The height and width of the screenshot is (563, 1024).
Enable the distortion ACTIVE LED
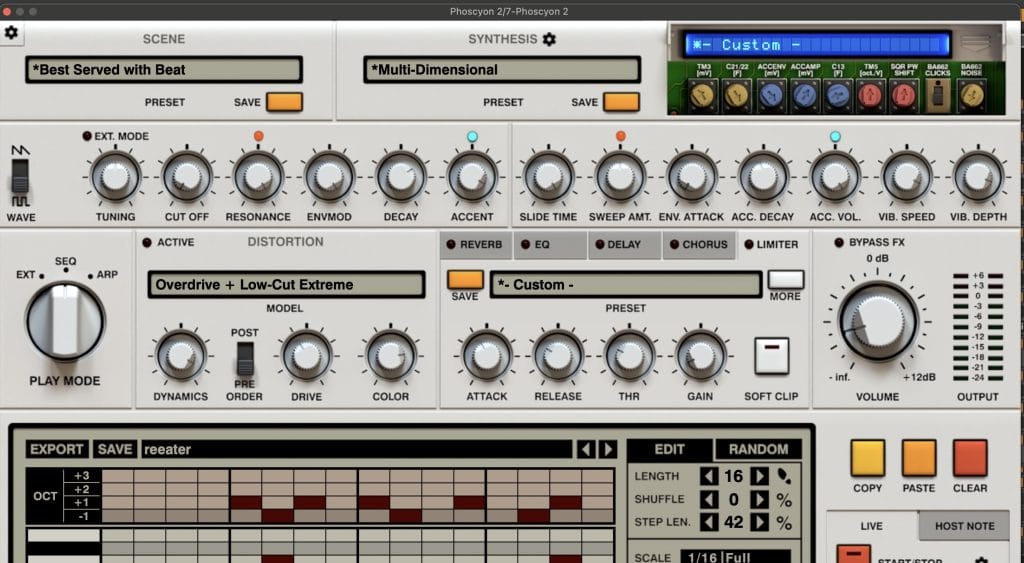coord(147,243)
